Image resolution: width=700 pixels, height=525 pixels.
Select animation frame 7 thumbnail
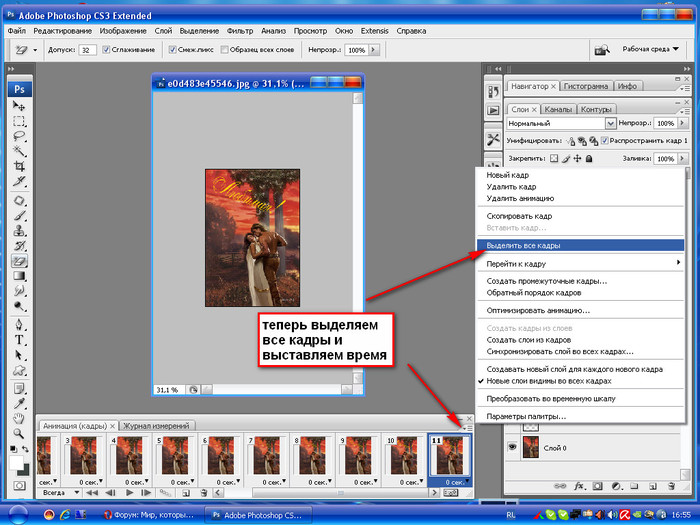267,455
